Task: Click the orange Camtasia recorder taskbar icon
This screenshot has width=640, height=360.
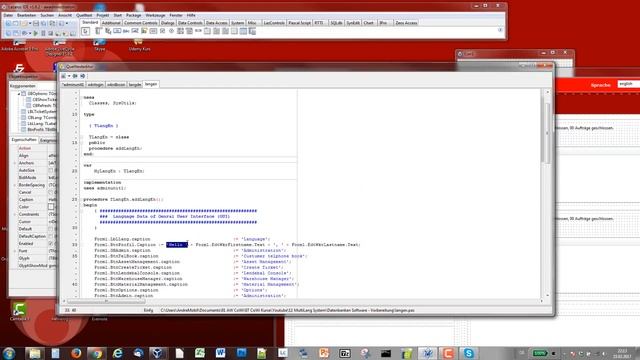Action: coord(448,353)
